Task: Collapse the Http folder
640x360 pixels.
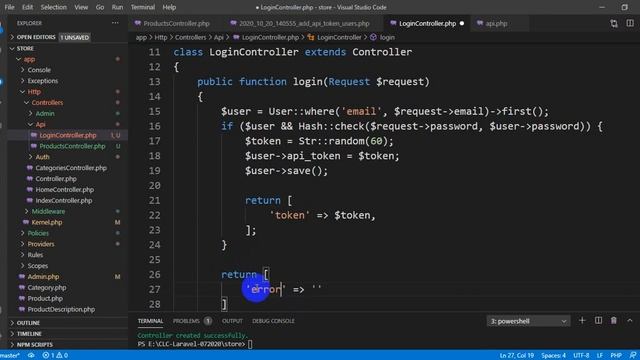Action: tap(34, 92)
